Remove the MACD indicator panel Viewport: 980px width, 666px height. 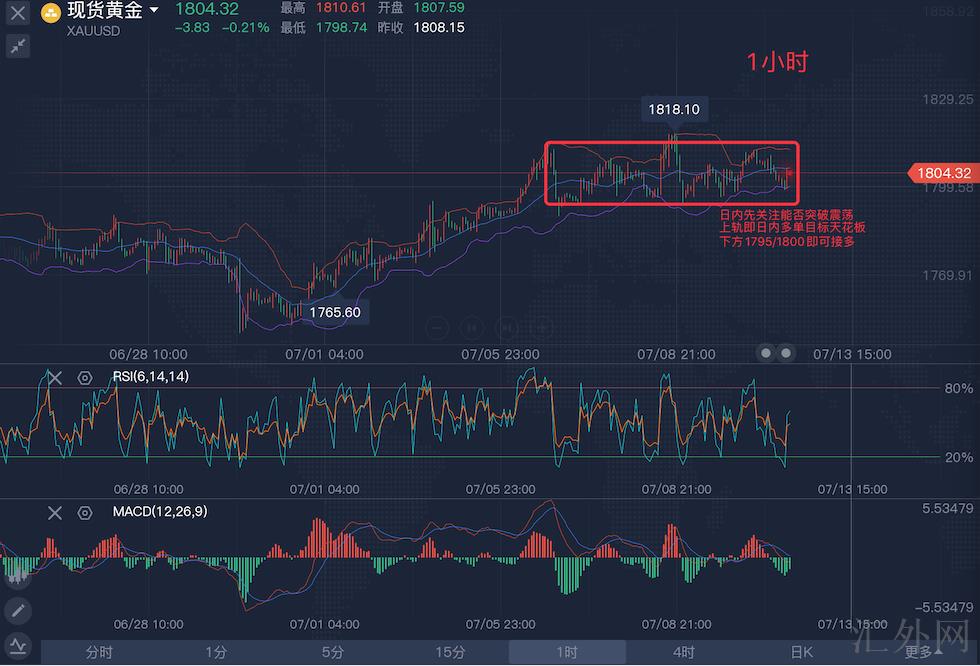55,512
